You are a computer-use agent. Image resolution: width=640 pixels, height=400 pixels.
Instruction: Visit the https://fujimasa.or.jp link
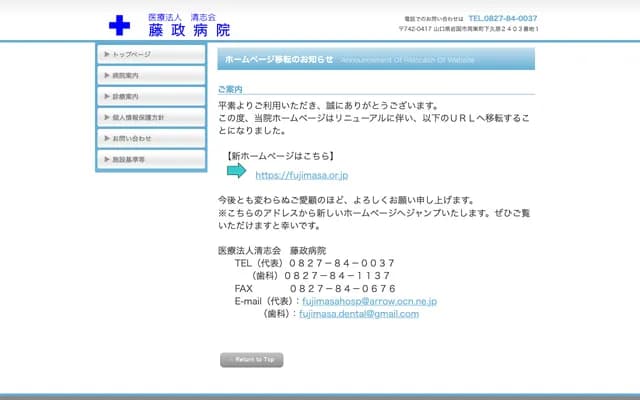coord(301,175)
